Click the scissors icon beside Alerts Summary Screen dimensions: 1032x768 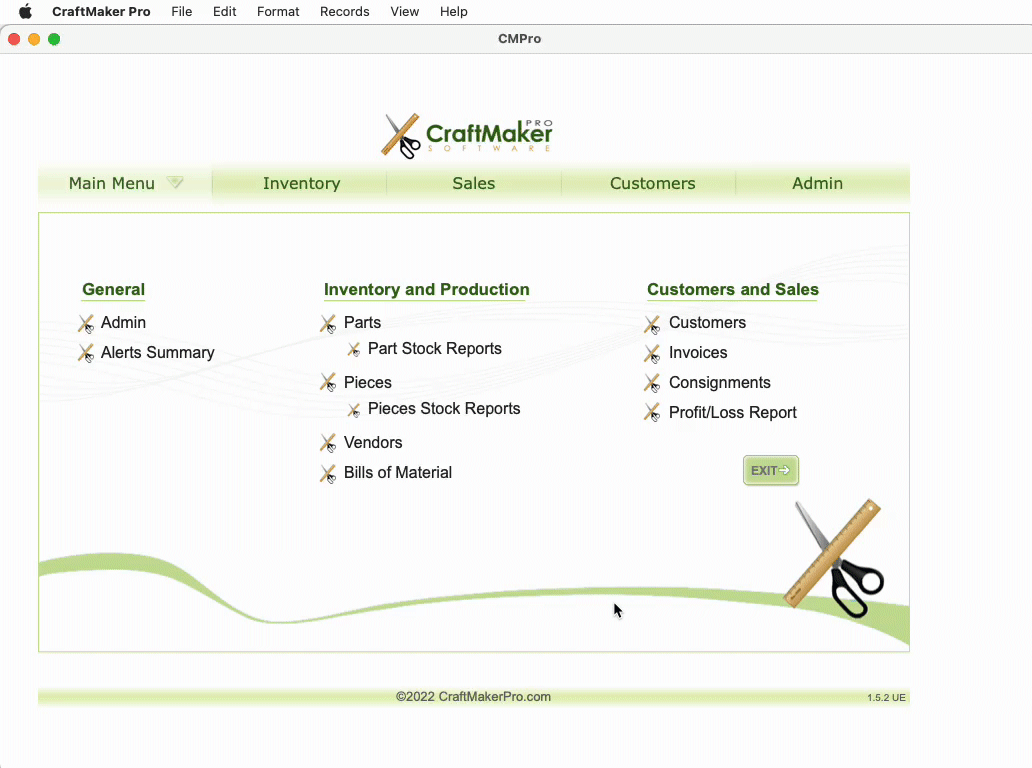[86, 353]
